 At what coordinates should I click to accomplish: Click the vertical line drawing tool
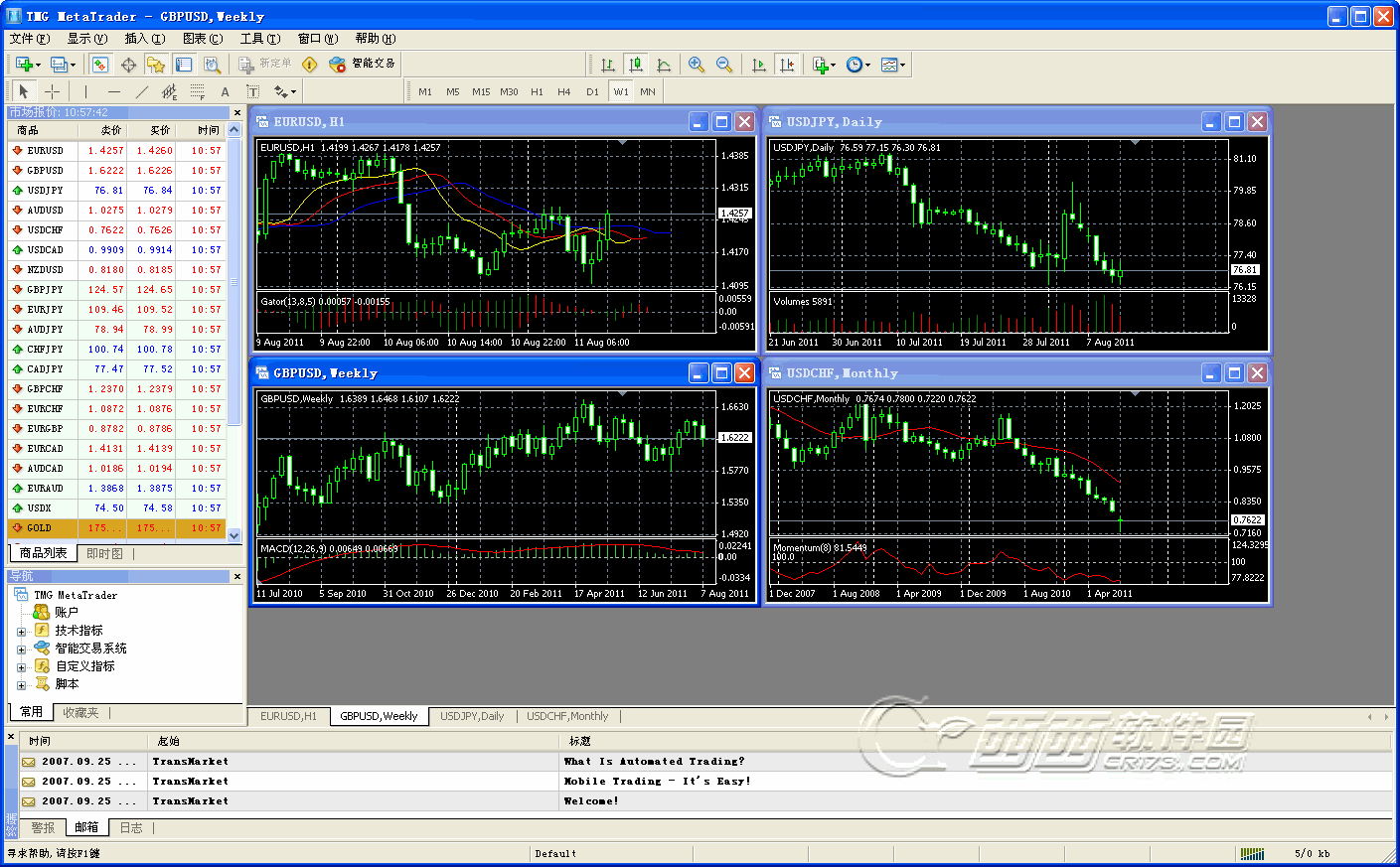coord(86,91)
